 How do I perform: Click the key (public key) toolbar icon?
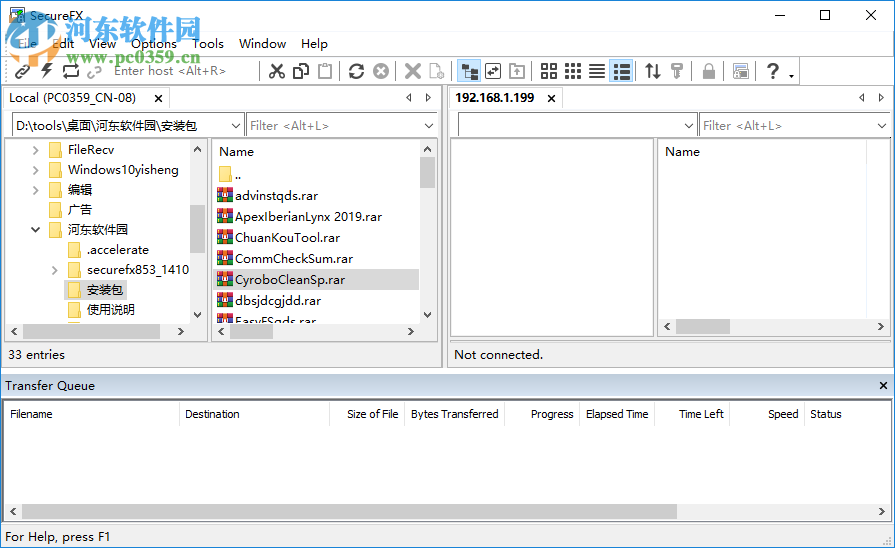click(677, 71)
